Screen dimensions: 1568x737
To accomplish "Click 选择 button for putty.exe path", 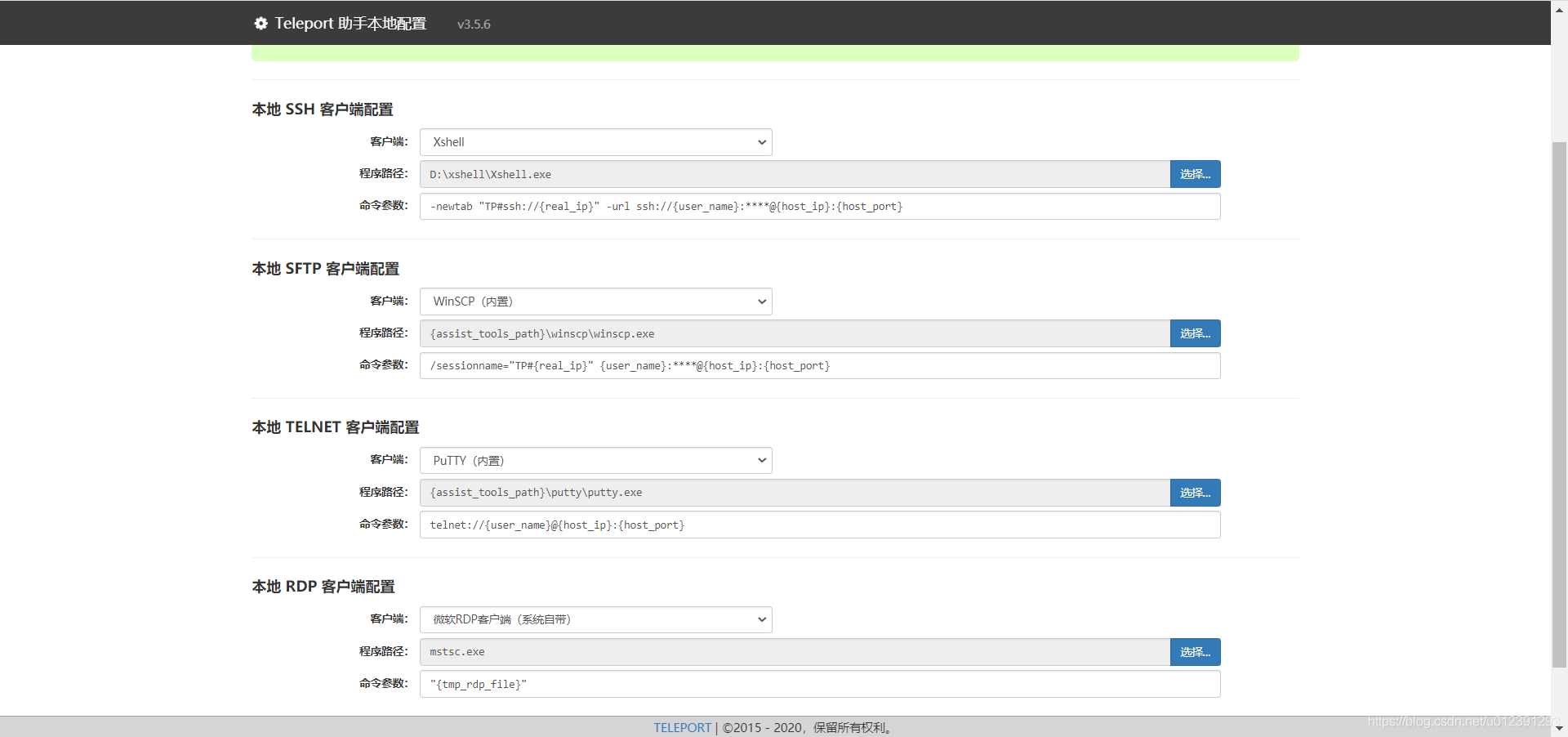I will click(1195, 493).
